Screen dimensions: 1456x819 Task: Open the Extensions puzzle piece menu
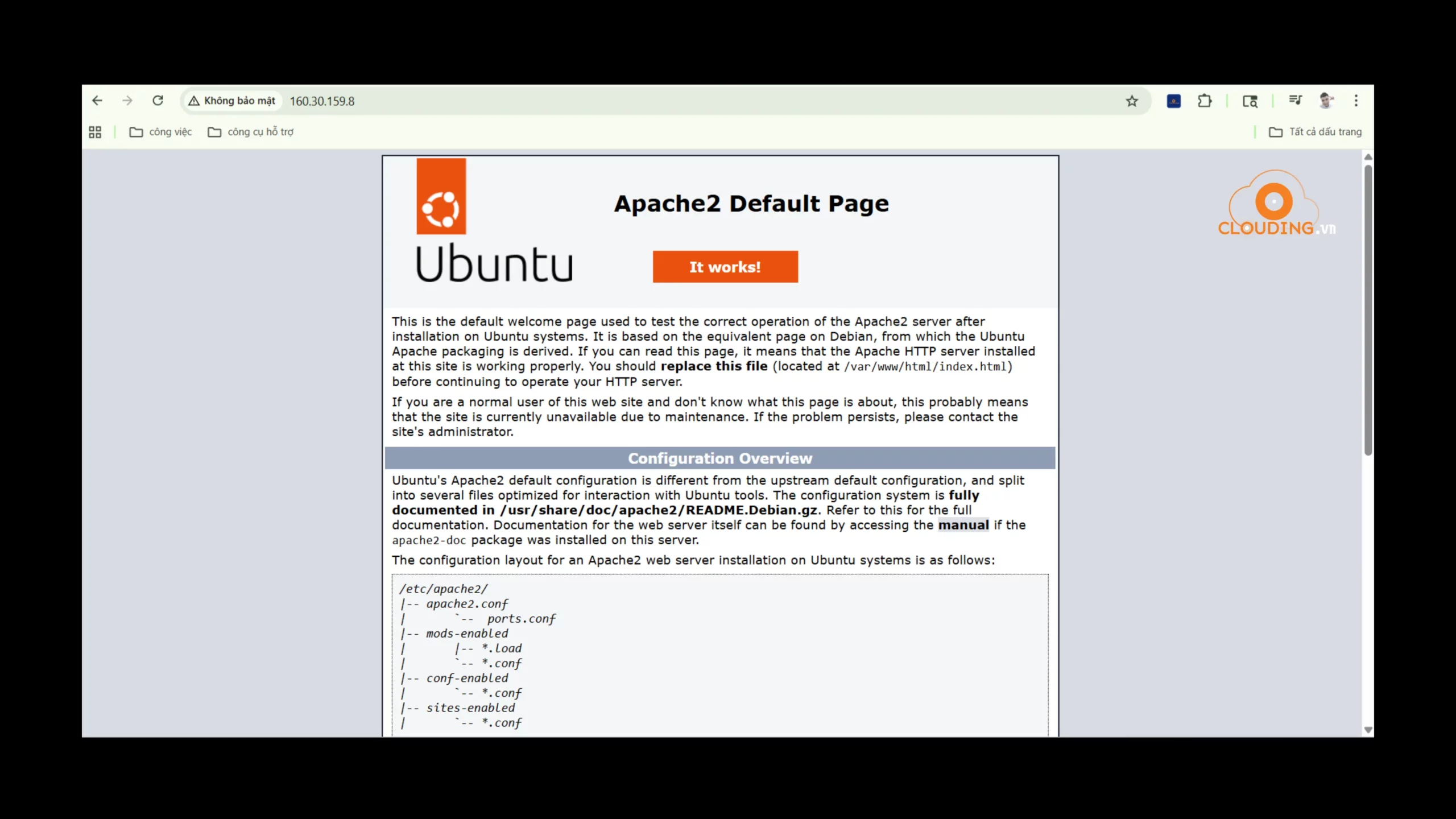1204,101
